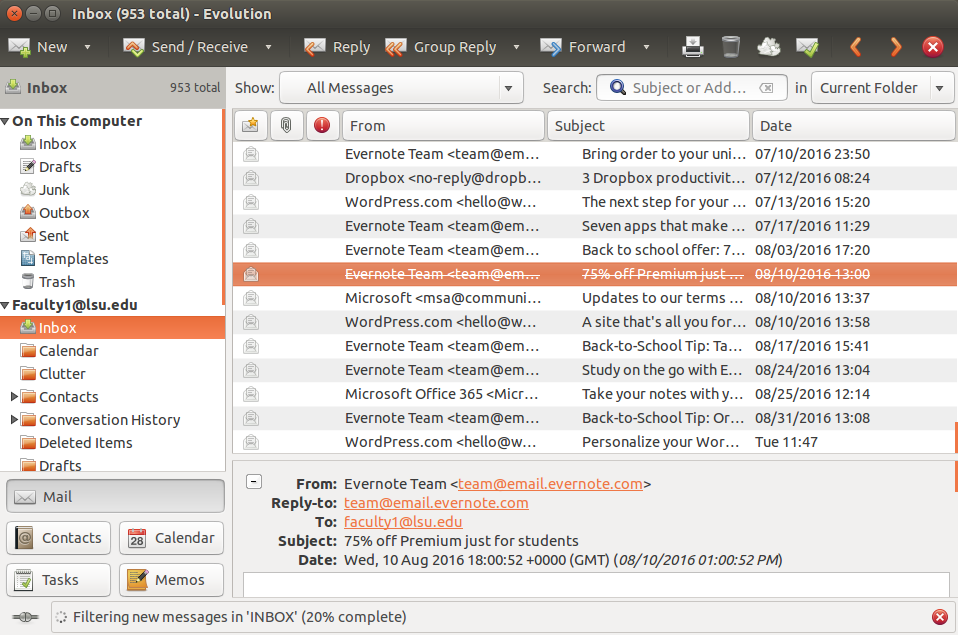Click the trash can Delete icon
Viewport: 958px width, 635px height.
(731, 47)
